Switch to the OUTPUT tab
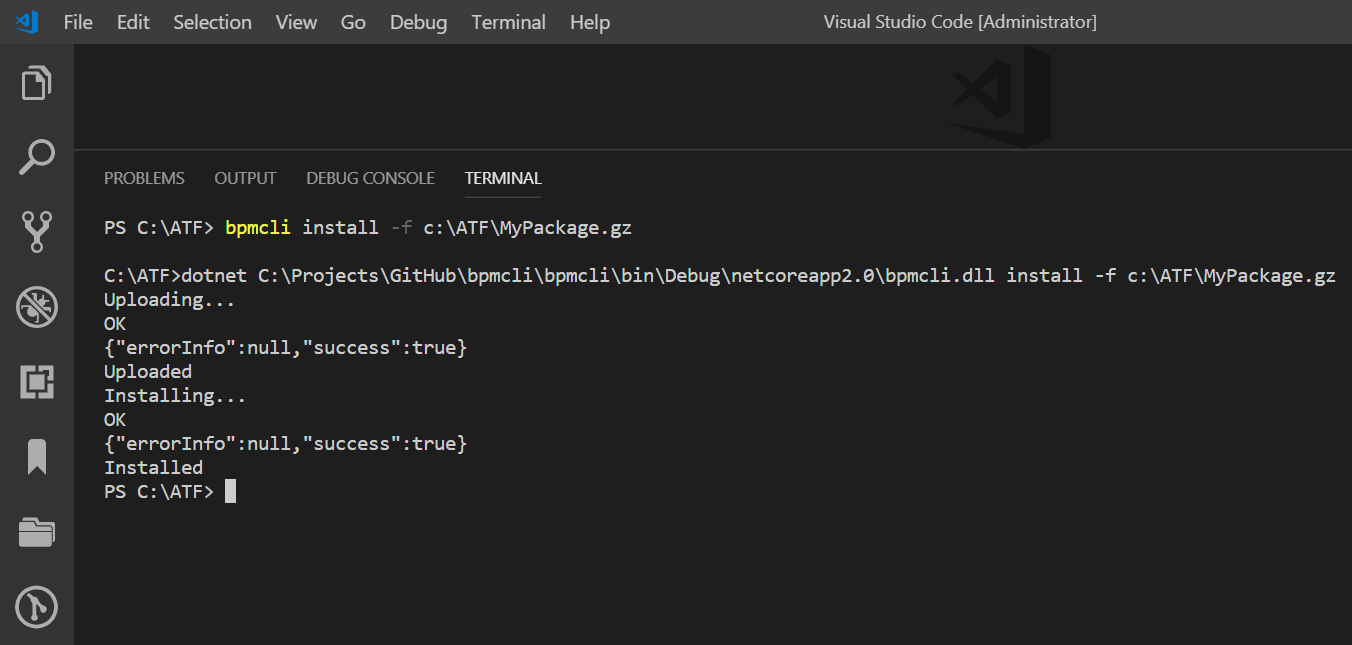The image size is (1352, 645). (x=245, y=178)
